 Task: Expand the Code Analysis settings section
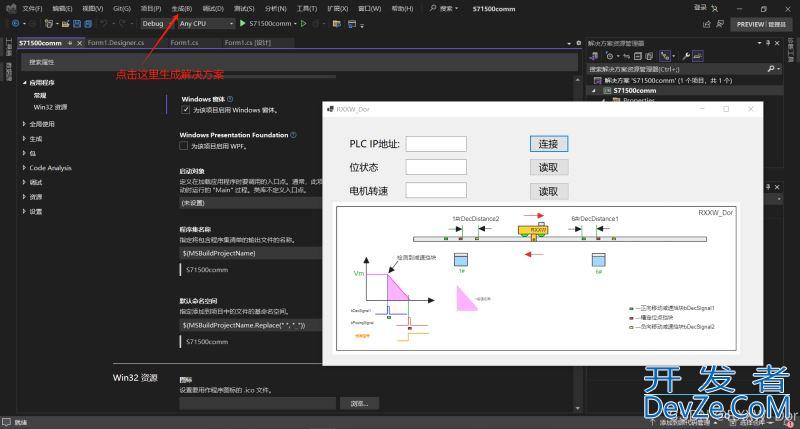click(24, 168)
